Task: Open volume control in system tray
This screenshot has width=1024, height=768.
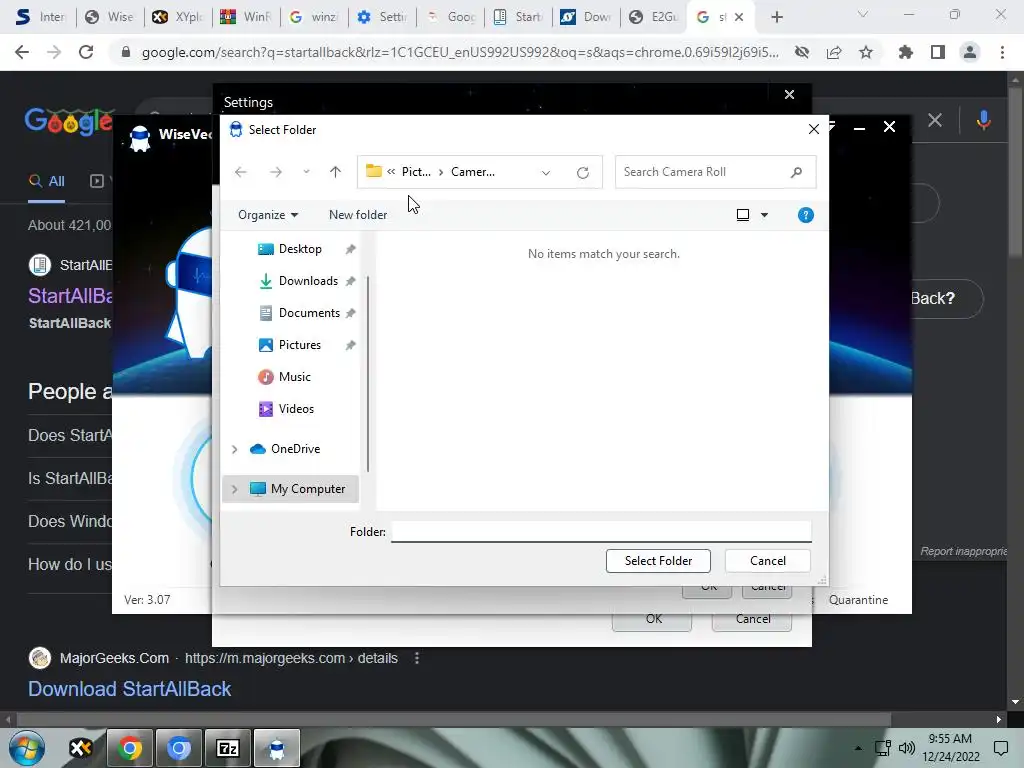Action: click(906, 748)
